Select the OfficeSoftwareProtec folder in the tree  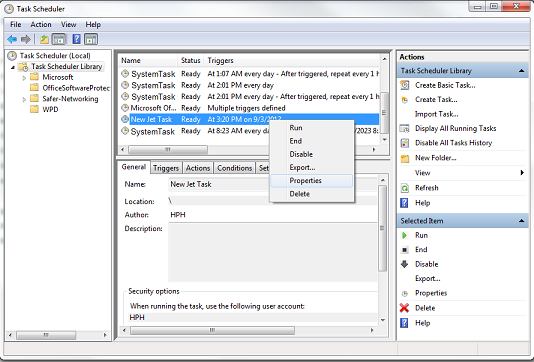click(76, 88)
